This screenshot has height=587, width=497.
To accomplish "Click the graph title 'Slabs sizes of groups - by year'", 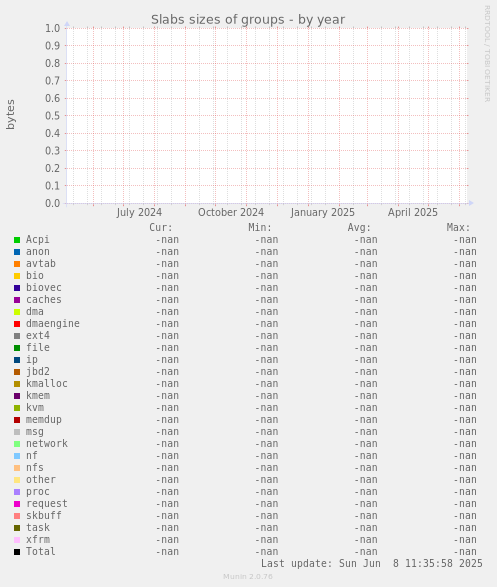I will click(x=248, y=19).
